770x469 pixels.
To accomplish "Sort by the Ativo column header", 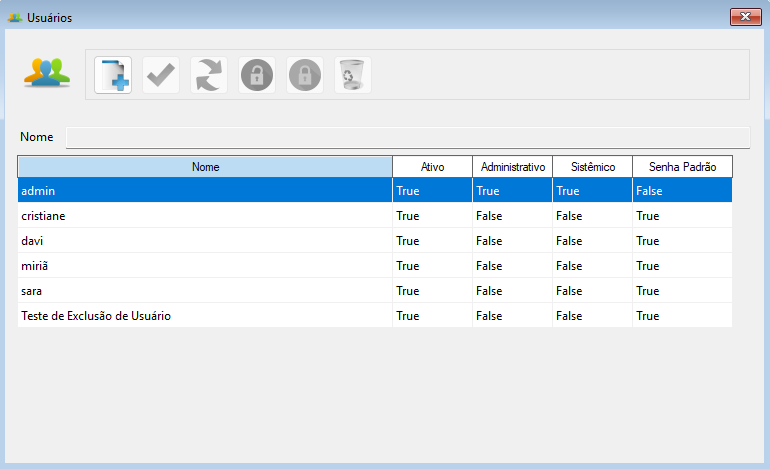I will pos(432,167).
